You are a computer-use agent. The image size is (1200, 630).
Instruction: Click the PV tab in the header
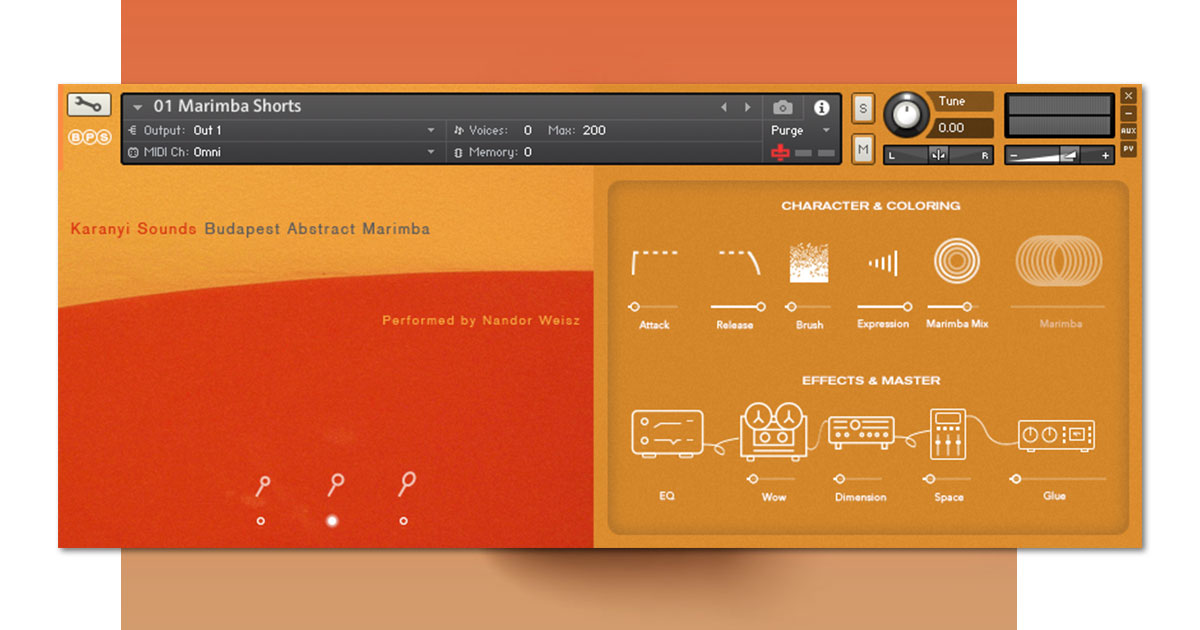1128,148
